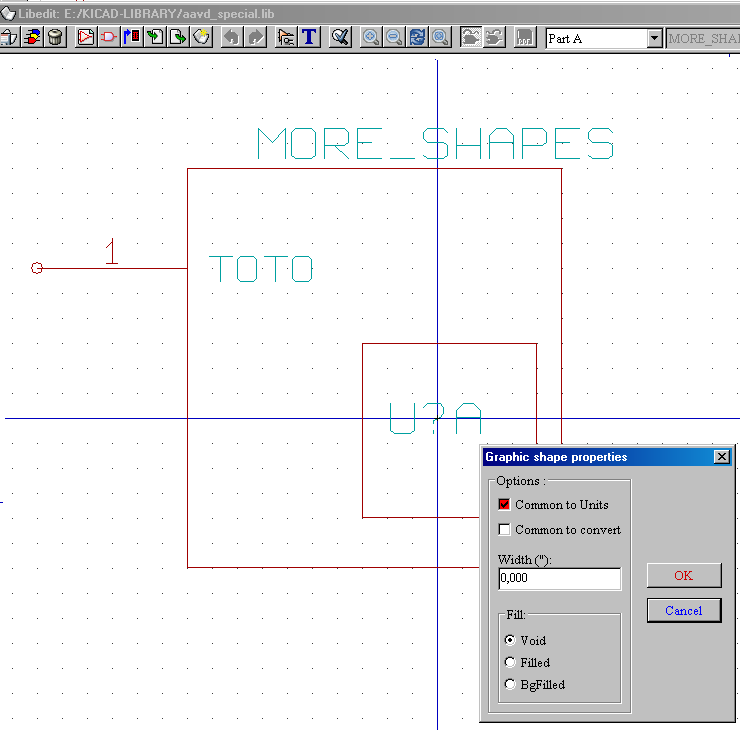Screen dimensions: 740x730
Task: Select the Filled fill option
Action: (511, 662)
